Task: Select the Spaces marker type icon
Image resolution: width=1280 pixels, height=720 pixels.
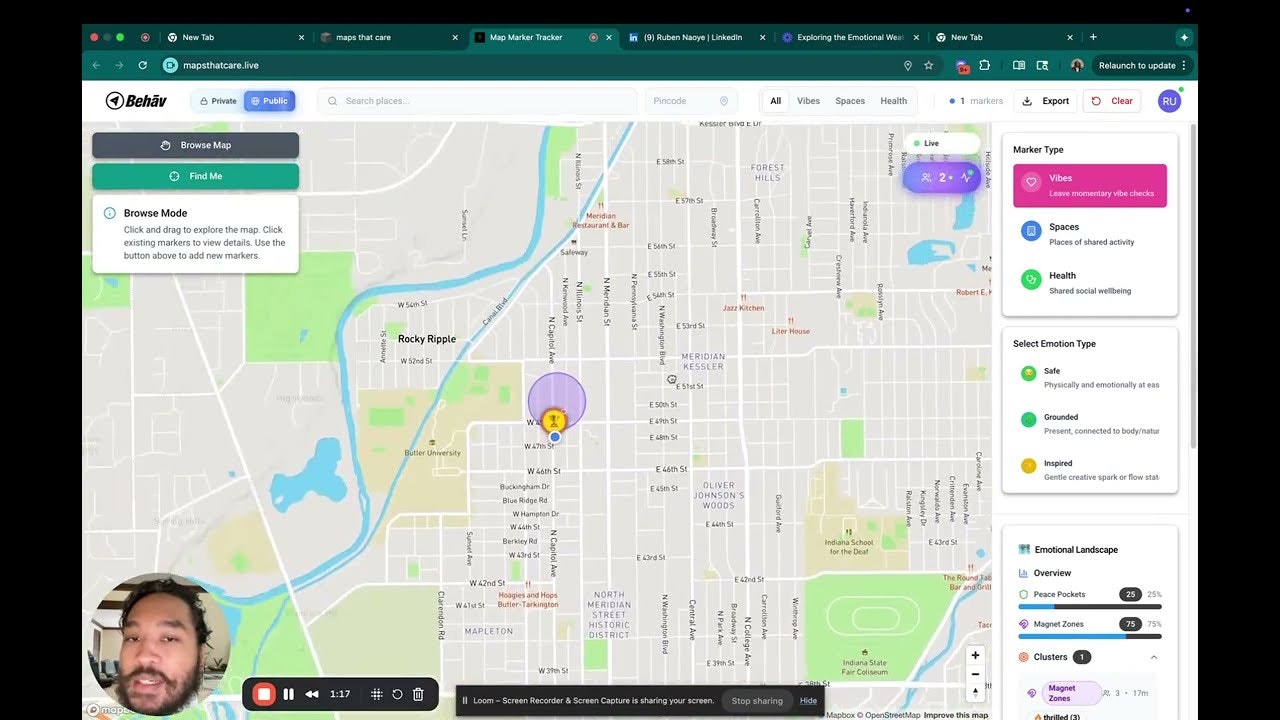Action: [x=1031, y=231]
